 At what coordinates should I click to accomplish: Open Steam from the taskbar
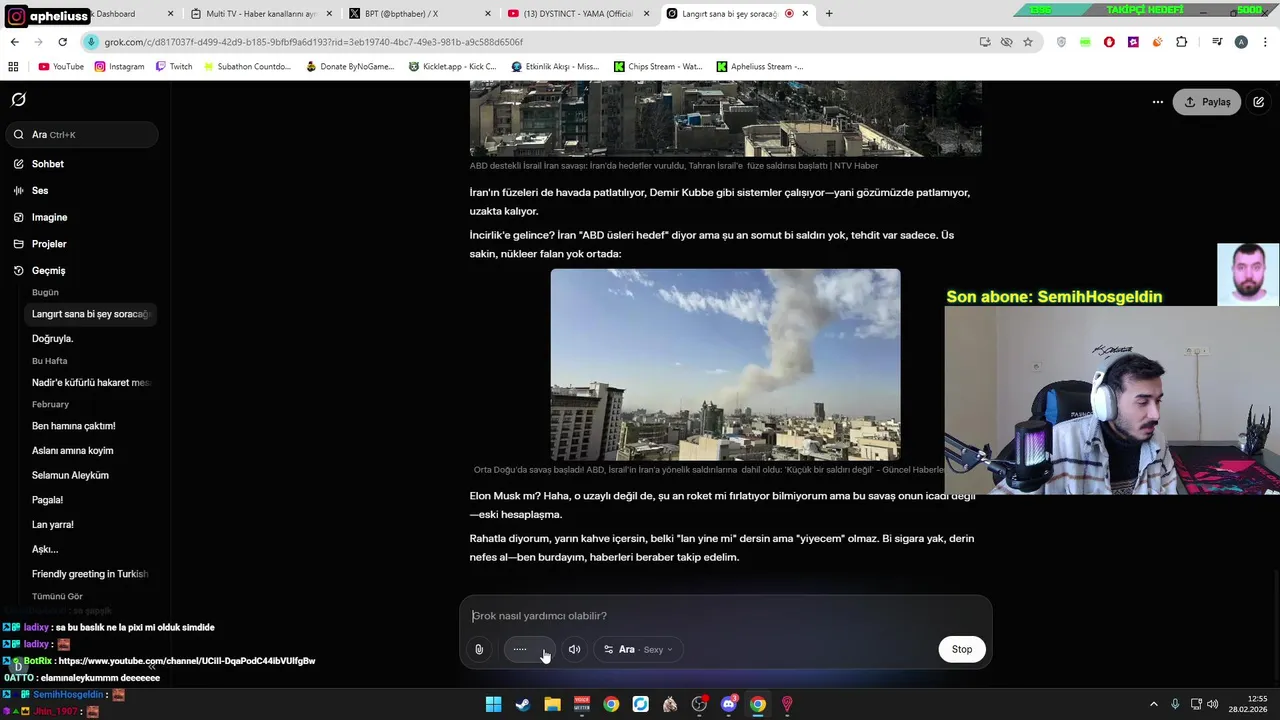[x=522, y=704]
